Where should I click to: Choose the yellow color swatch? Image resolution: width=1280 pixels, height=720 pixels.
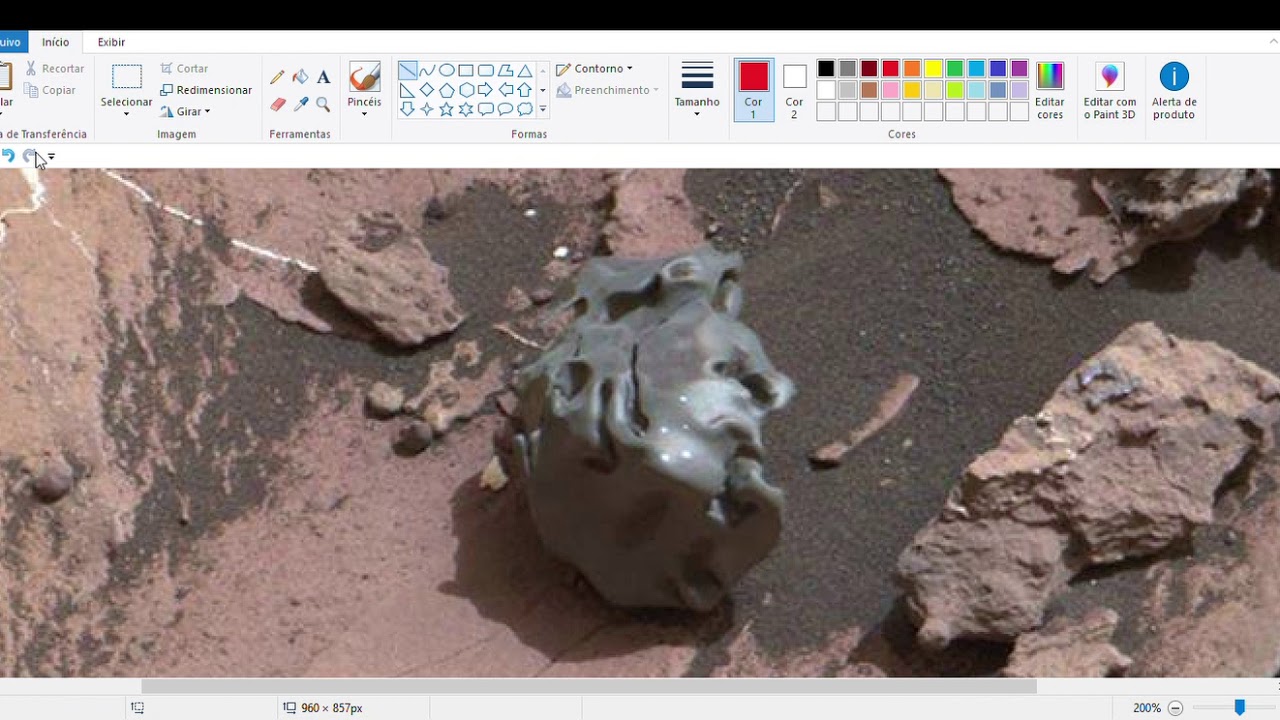933,69
